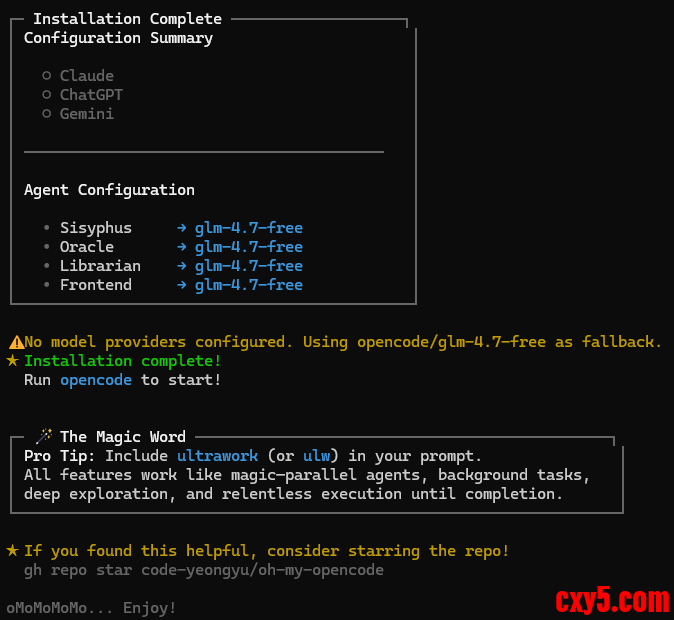Click the 'Installation Complete' box title
The height and width of the screenshot is (620, 674).
pos(128,19)
